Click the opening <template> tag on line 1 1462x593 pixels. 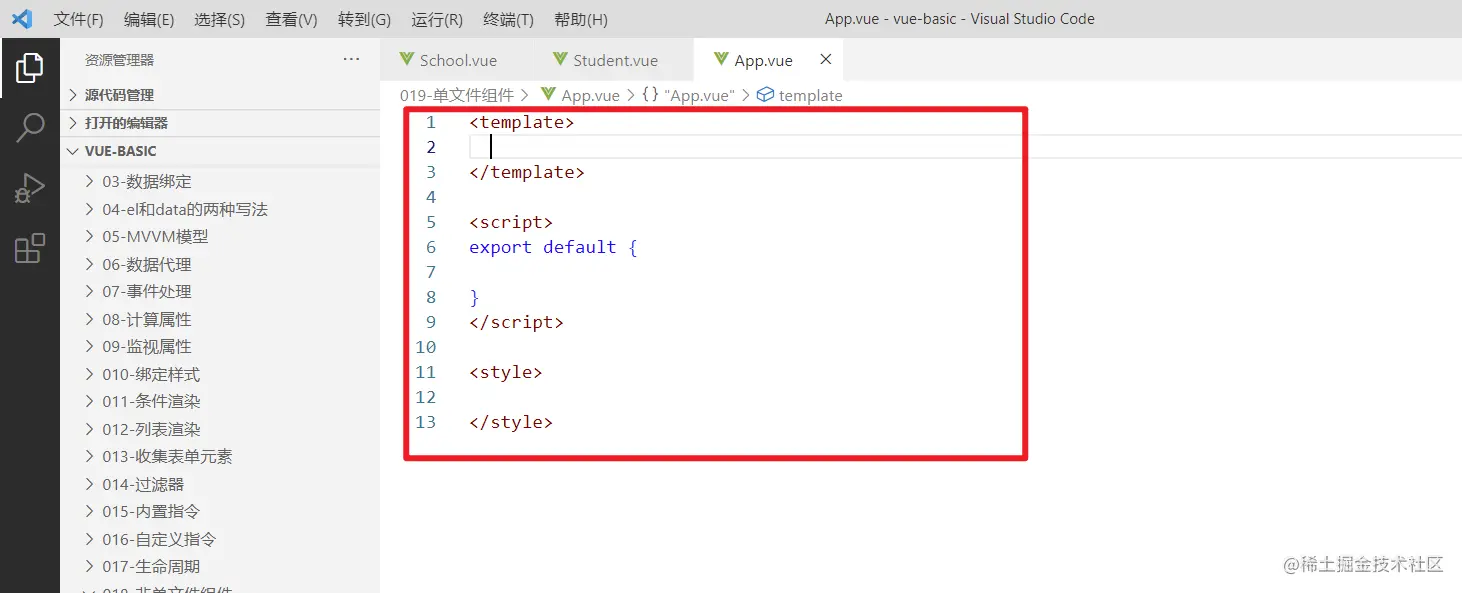[522, 122]
